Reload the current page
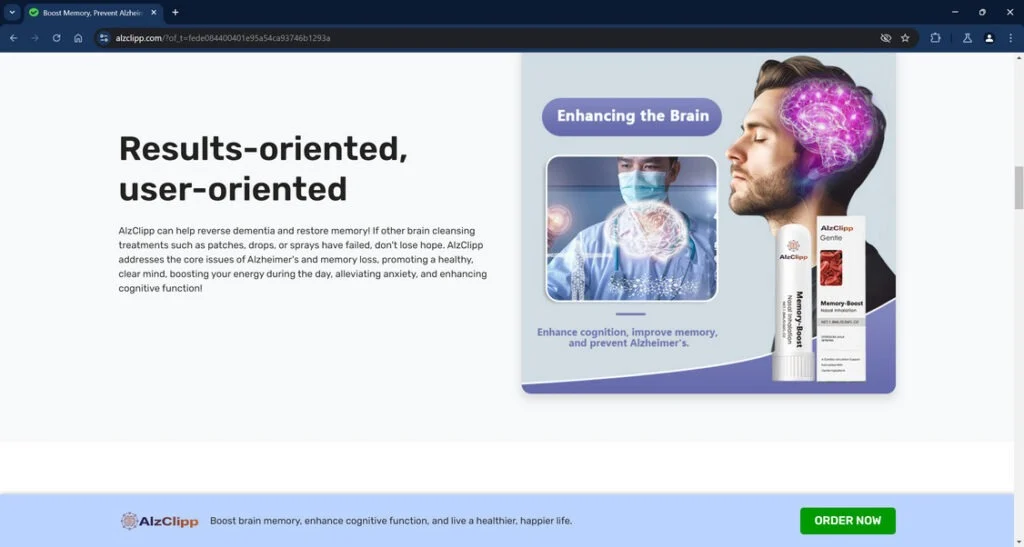The image size is (1024, 547). pyautogui.click(x=57, y=38)
